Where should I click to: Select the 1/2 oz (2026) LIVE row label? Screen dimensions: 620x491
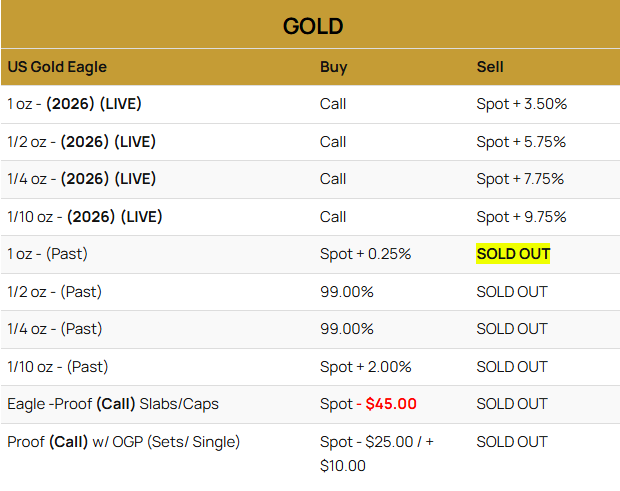point(82,142)
